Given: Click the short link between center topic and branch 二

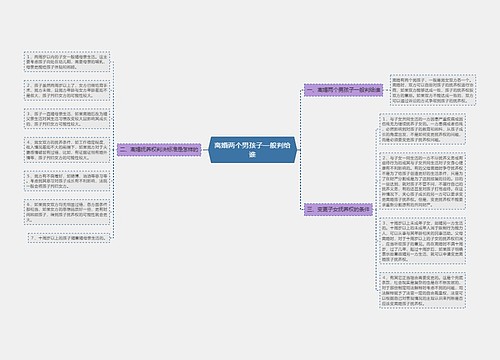Looking at the screenshot, I should (x=205, y=150).
